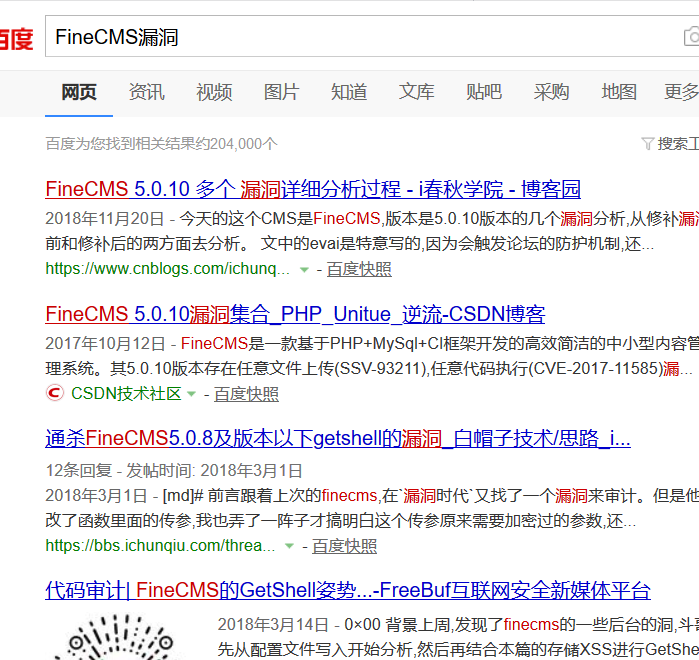Open cnblogs.com/ichunq green URL

point(168,269)
